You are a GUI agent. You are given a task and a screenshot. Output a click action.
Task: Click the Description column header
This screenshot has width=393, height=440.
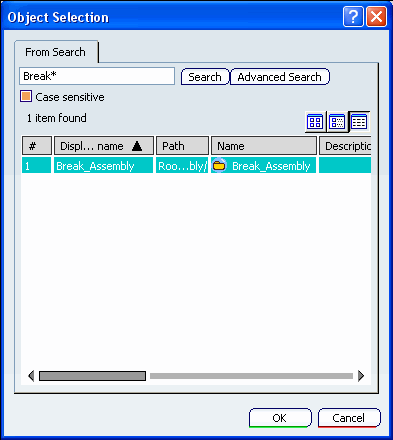345,146
